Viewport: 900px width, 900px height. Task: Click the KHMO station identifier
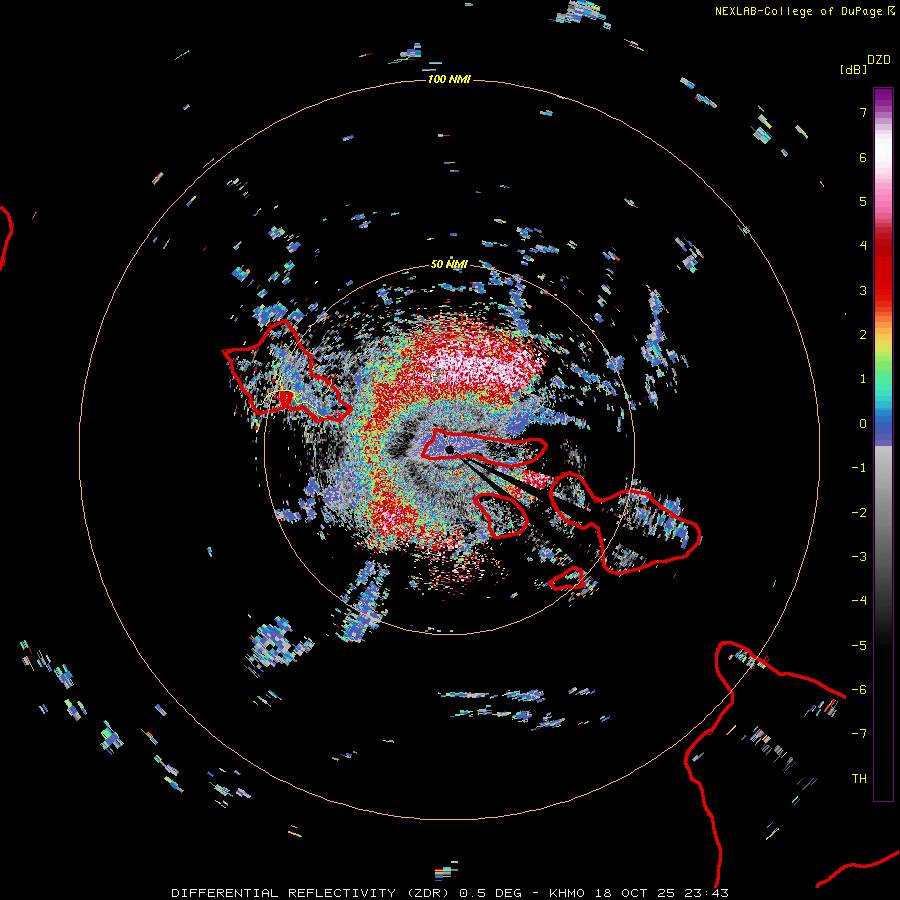coord(567,893)
